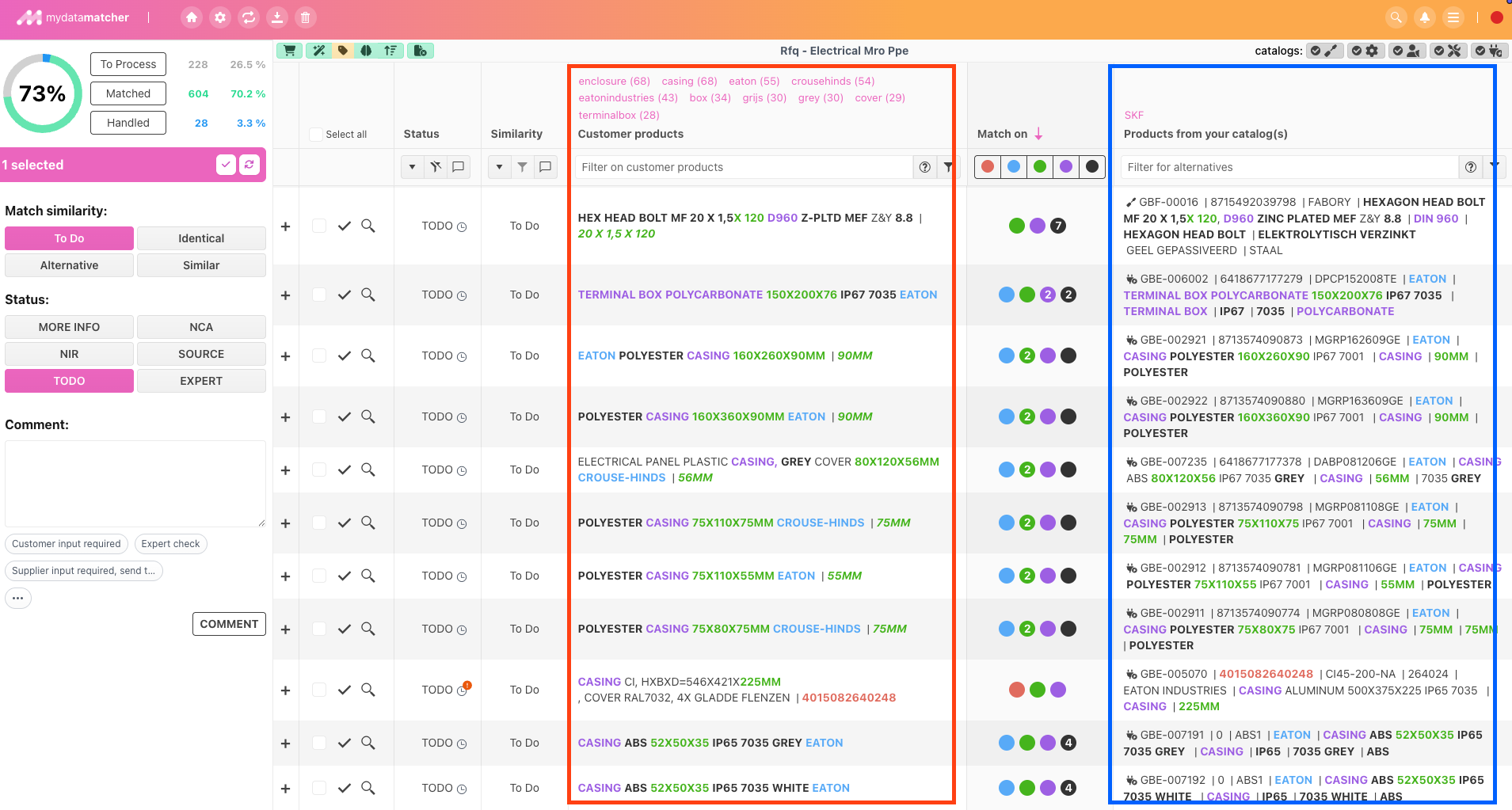The image size is (1512, 810).
Task: Focus the Comment text area
Action: coord(135,484)
